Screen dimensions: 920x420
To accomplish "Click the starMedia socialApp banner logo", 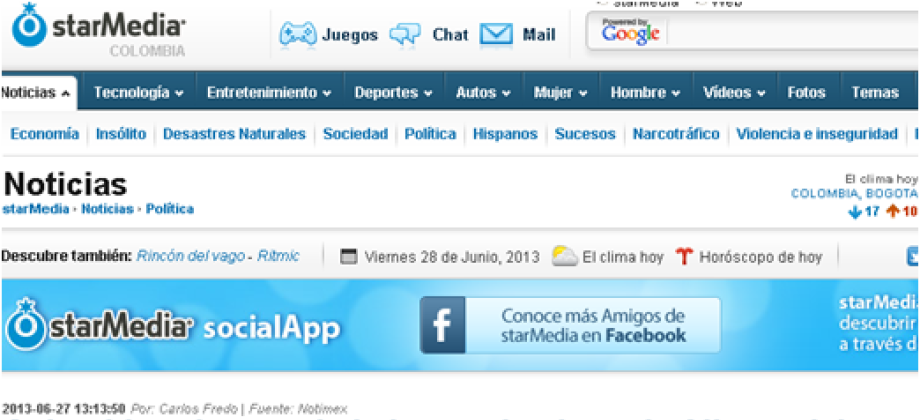I will 172,326.
